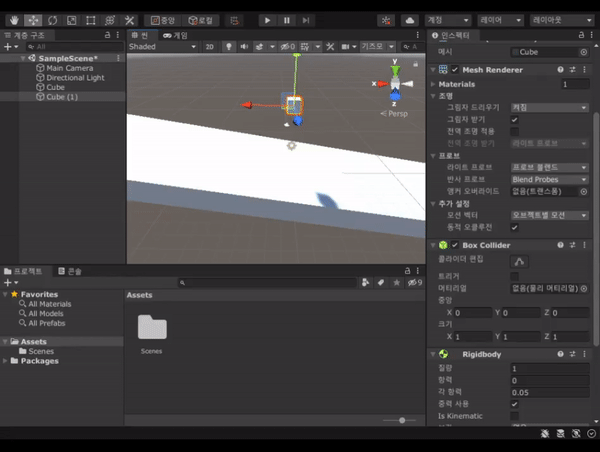The image size is (600, 452).
Task: Switch to the Scene tab
Action: [x=140, y=35]
